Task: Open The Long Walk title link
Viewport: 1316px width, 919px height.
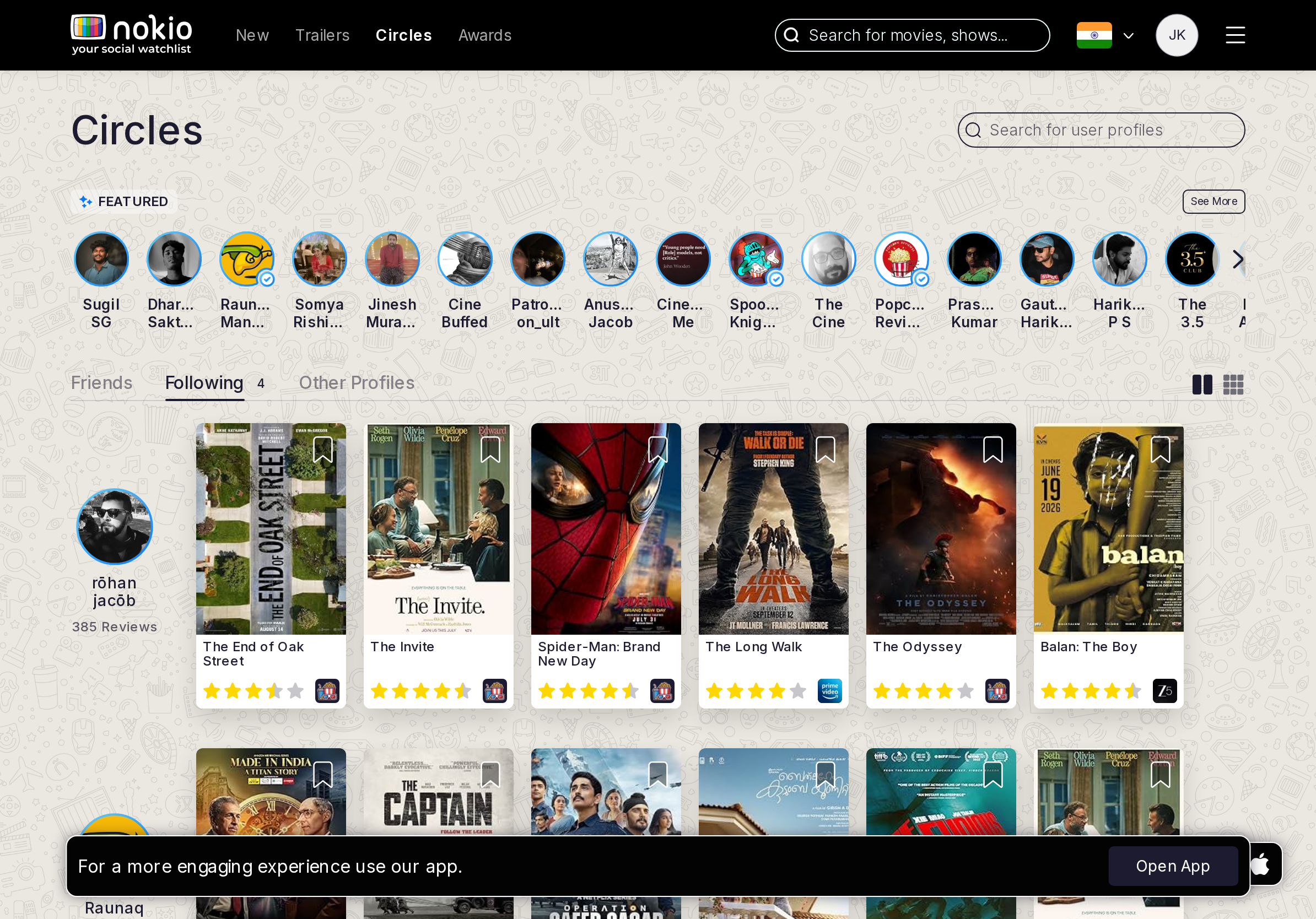Action: click(x=753, y=647)
